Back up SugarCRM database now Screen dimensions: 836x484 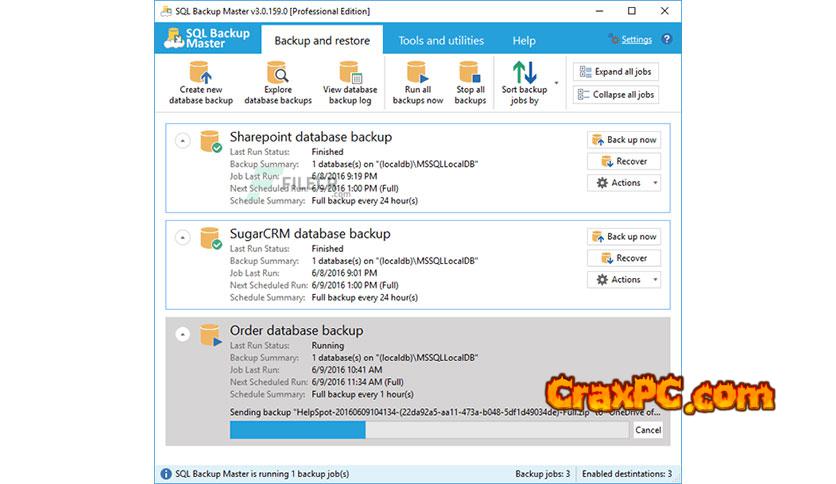pyautogui.click(x=624, y=237)
